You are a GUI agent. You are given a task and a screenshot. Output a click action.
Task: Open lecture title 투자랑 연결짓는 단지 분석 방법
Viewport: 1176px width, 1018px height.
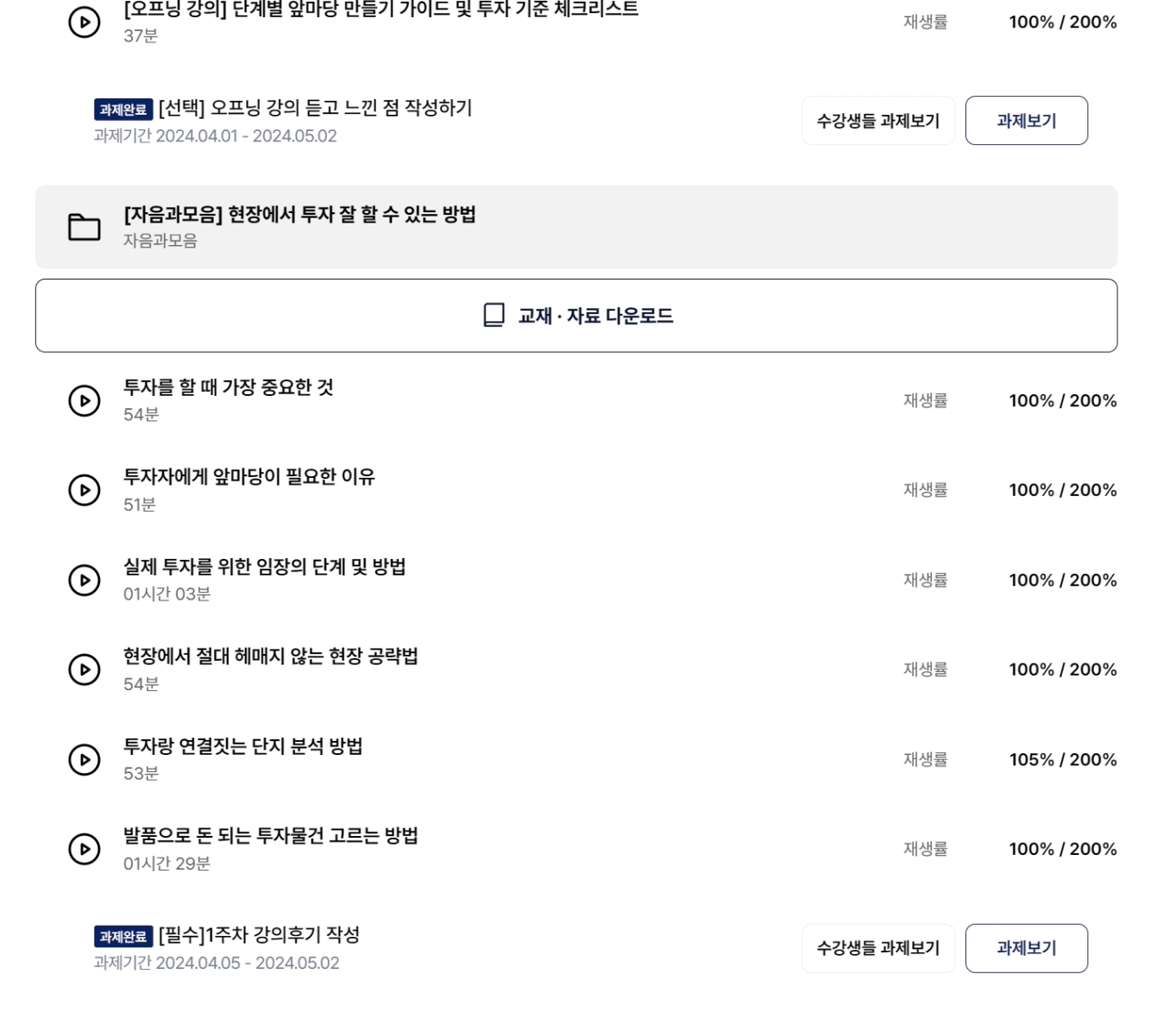[x=242, y=746]
